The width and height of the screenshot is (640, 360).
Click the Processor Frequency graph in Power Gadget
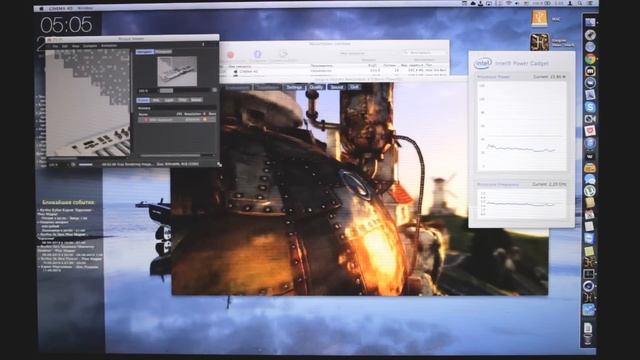[x=522, y=203]
